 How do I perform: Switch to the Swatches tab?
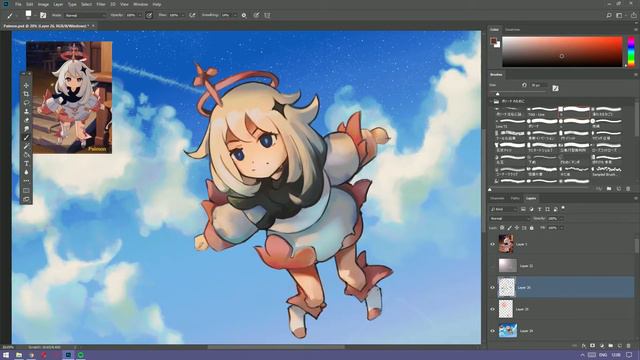[x=513, y=29]
